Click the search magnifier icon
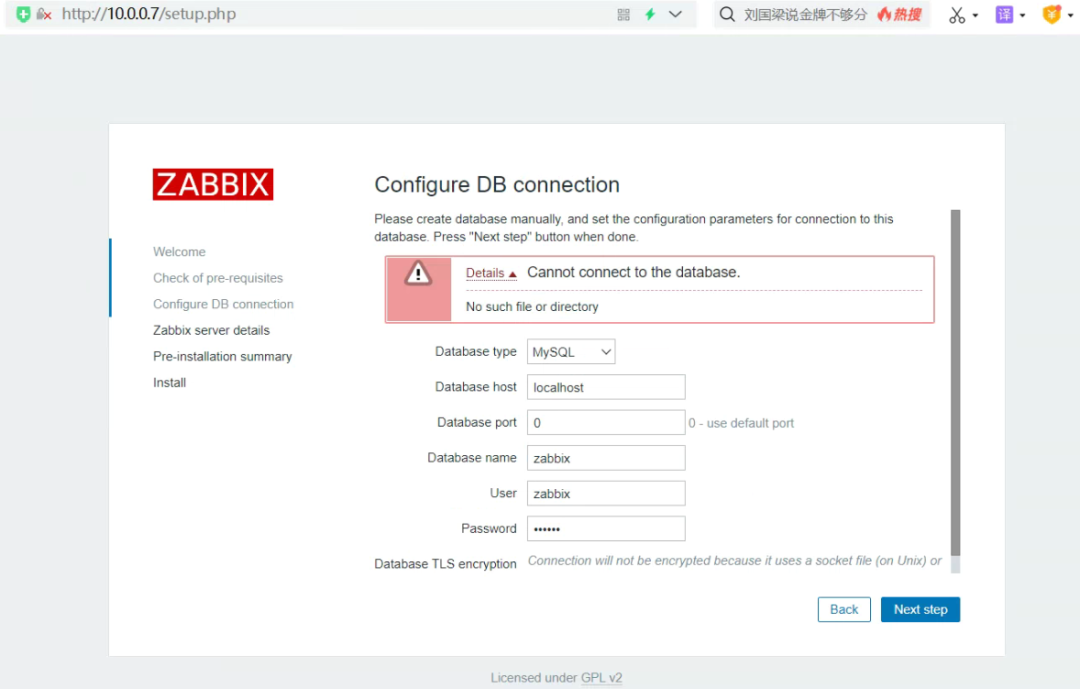The image size is (1080, 689). pos(727,15)
